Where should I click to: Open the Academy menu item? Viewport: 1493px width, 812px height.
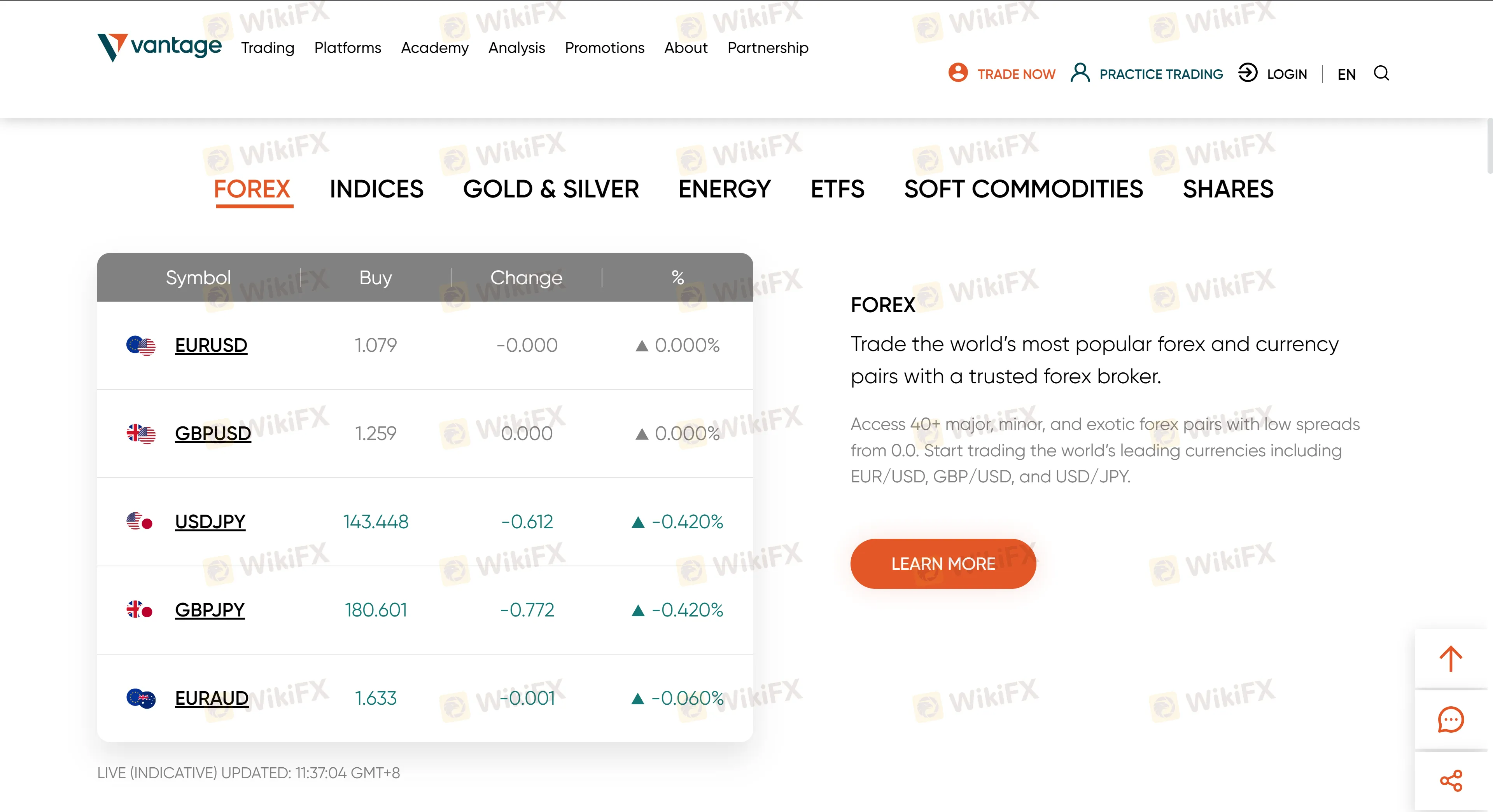click(x=435, y=47)
